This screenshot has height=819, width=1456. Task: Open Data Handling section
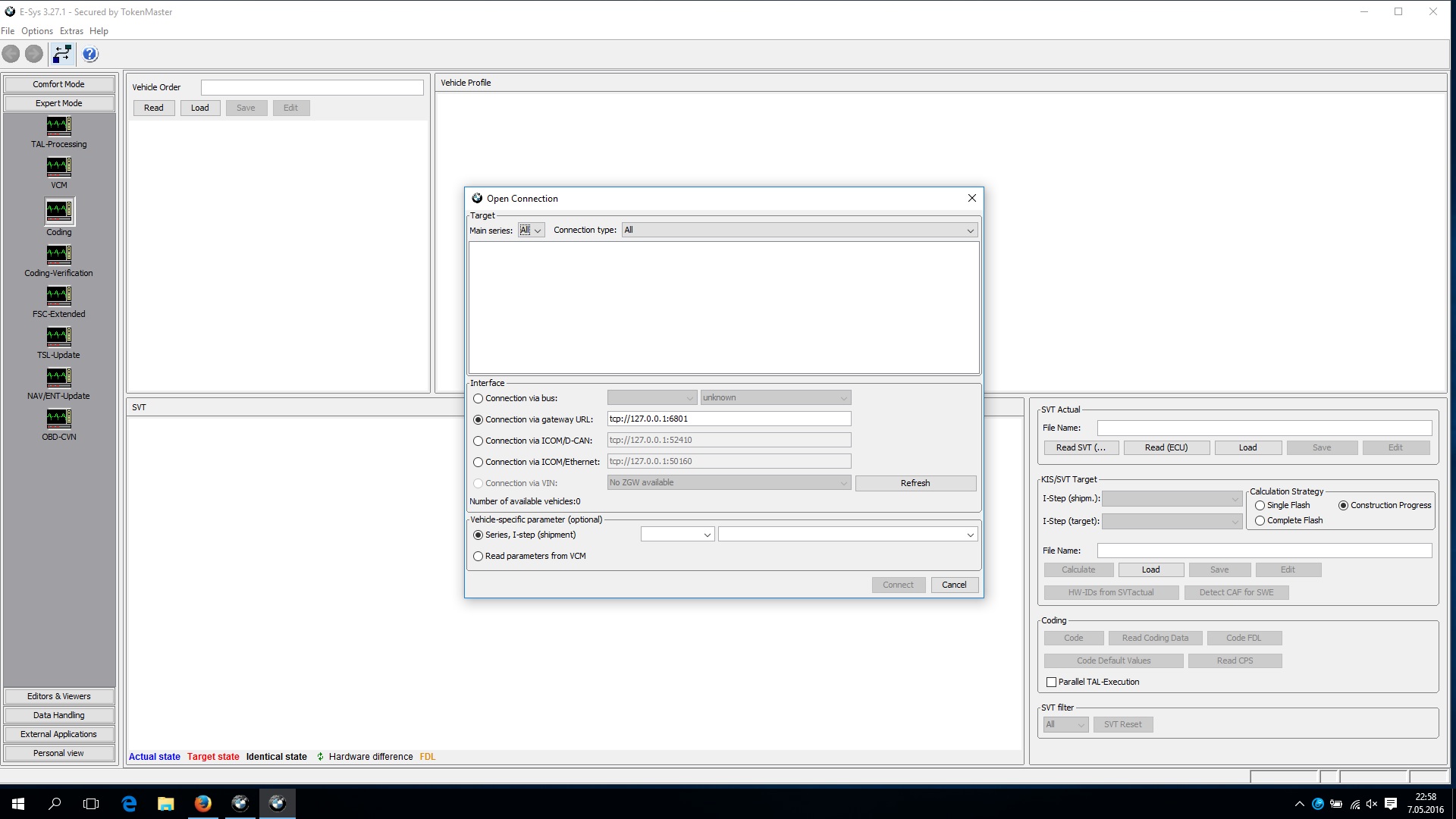click(58, 715)
